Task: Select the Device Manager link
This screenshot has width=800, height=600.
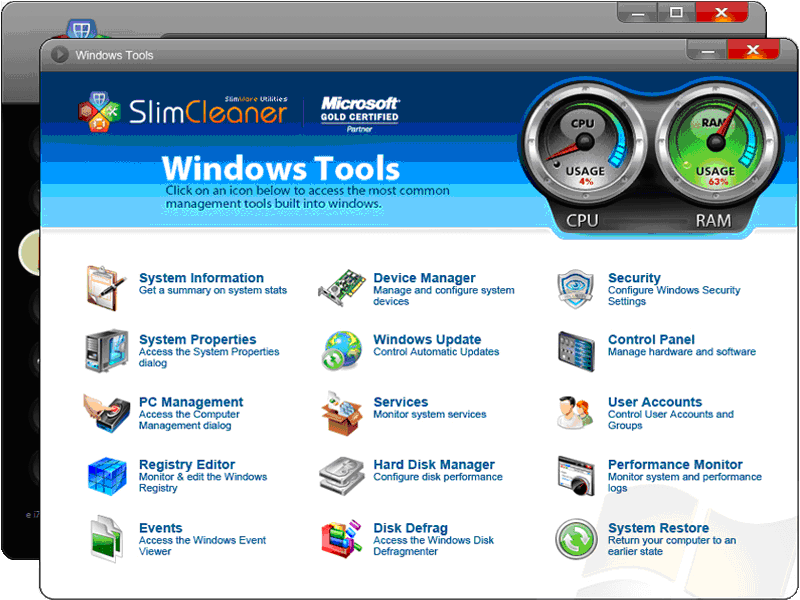Action: (x=424, y=278)
